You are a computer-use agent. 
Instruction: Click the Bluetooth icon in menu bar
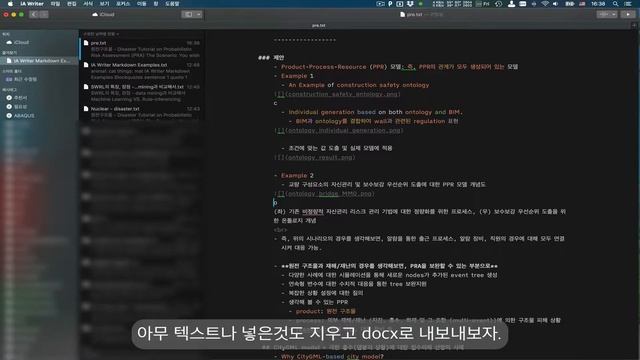click(534, 4)
